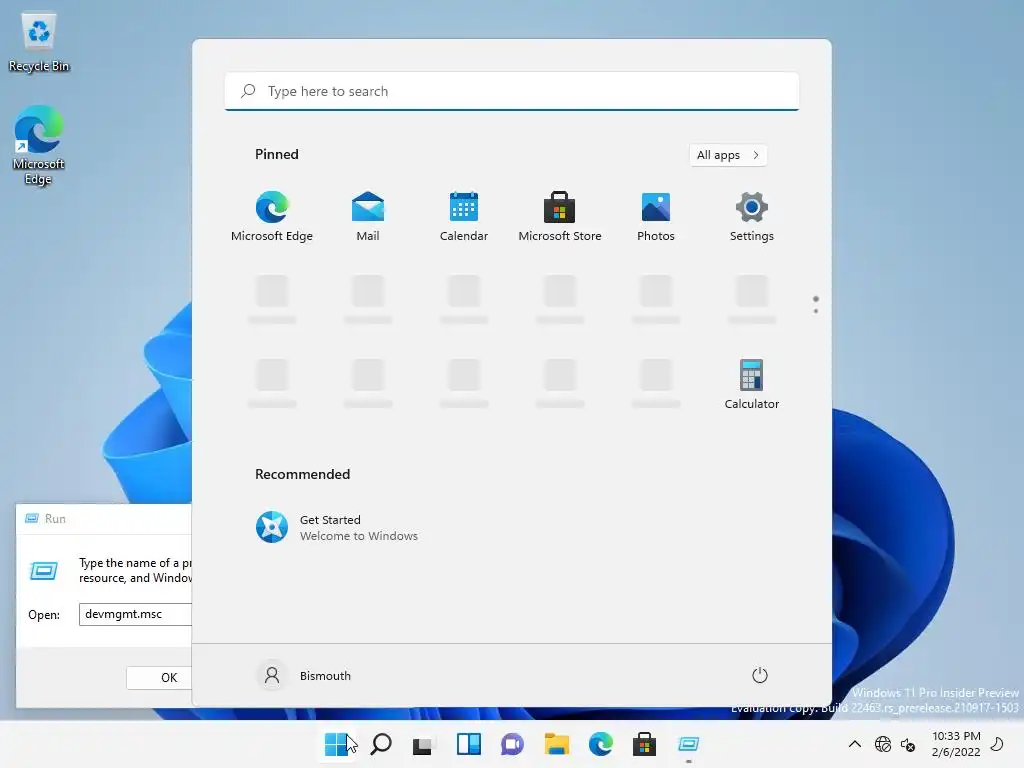Open Microsoft Store from the taskbar
The image size is (1024, 768).
pos(644,744)
